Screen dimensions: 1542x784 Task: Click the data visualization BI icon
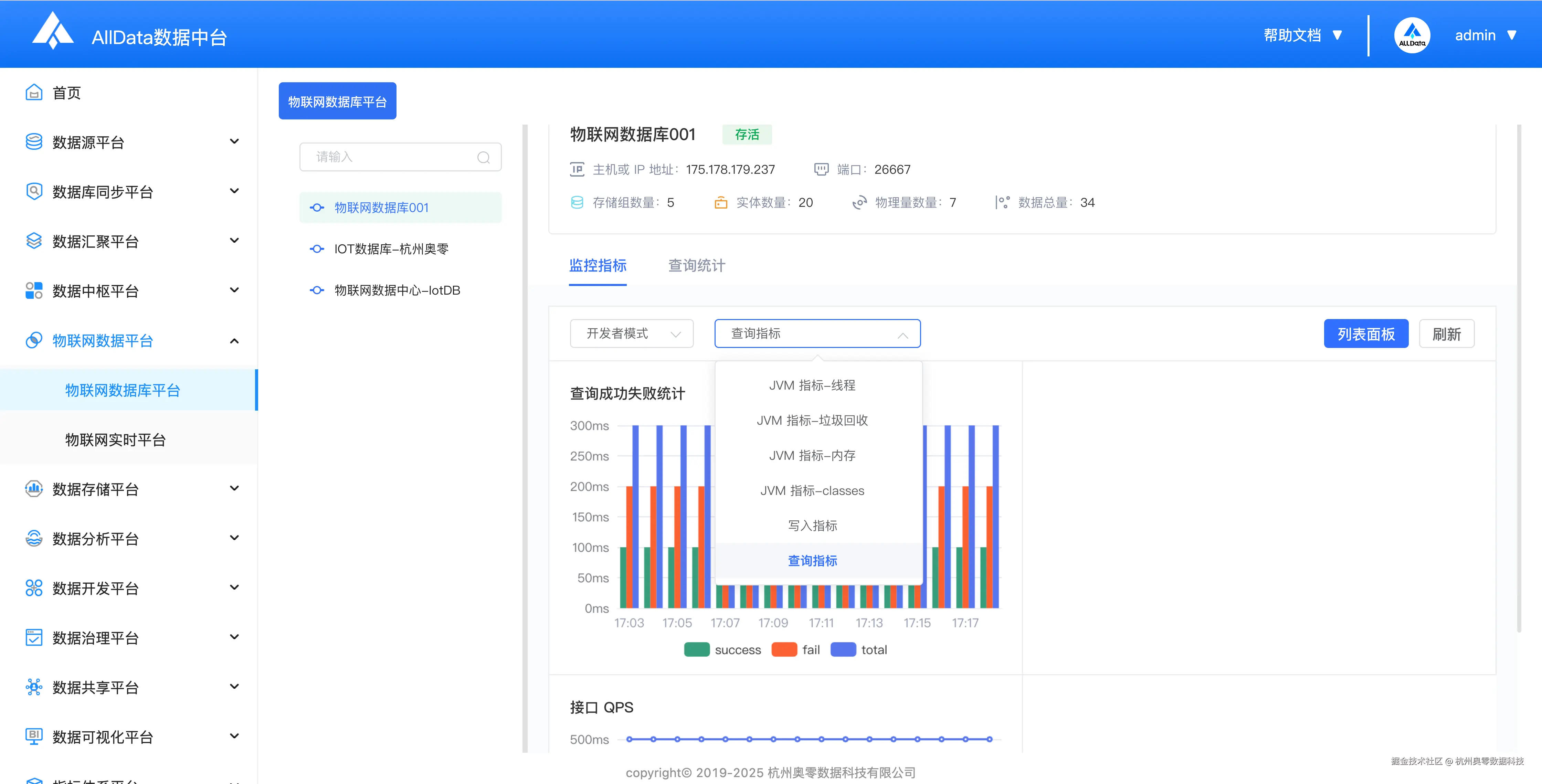pyautogui.click(x=34, y=736)
